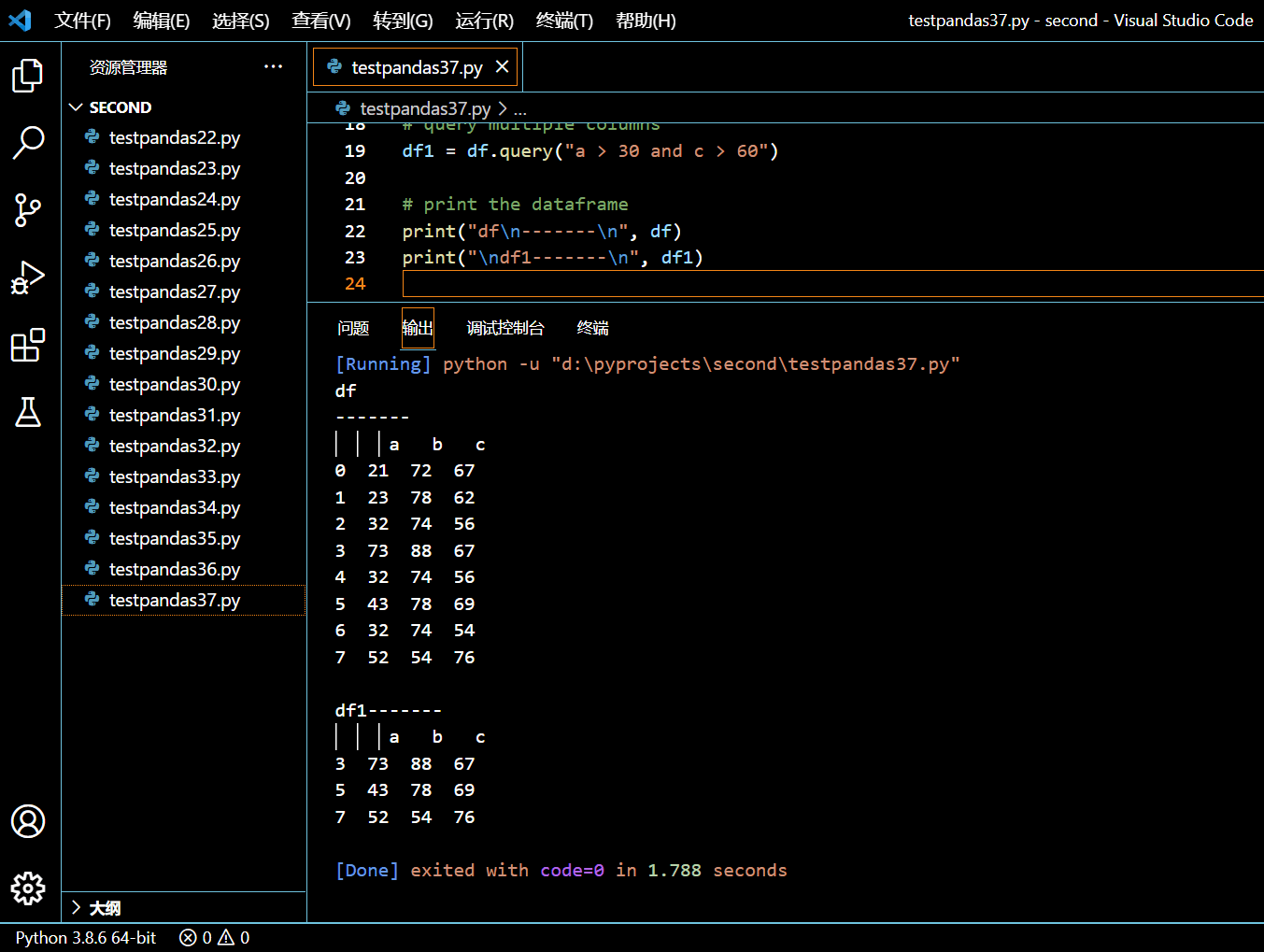This screenshot has height=952, width=1264.
Task: Open explorer more actions ellipsis
Action: [x=273, y=66]
